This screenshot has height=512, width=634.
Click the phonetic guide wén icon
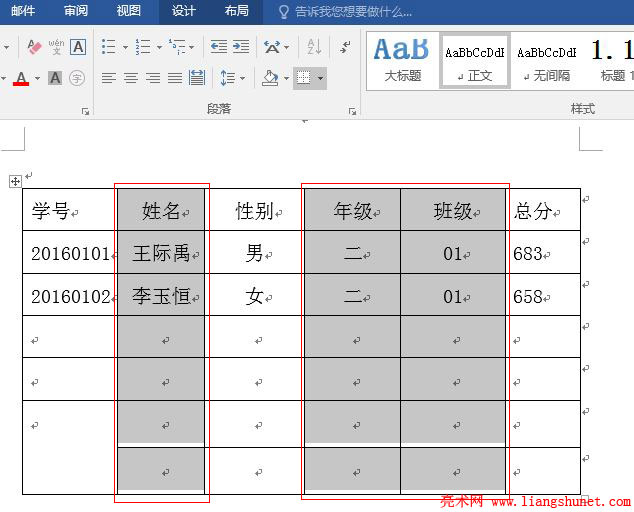click(x=56, y=47)
